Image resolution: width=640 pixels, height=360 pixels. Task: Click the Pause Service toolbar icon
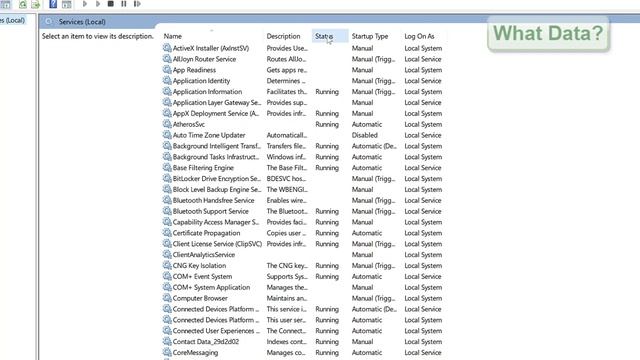tap(124, 4)
